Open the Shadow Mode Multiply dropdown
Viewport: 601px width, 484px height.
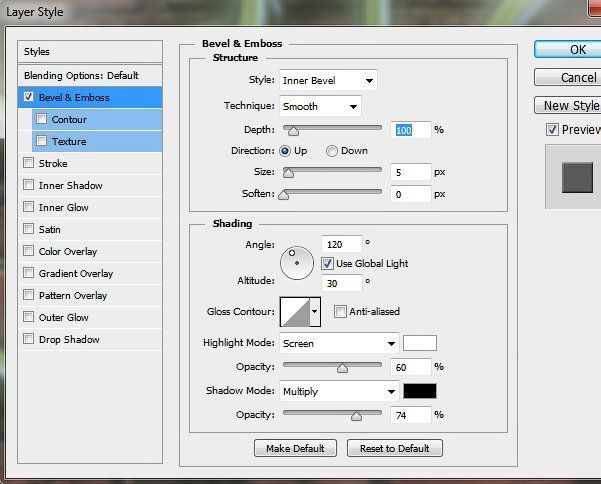340,391
